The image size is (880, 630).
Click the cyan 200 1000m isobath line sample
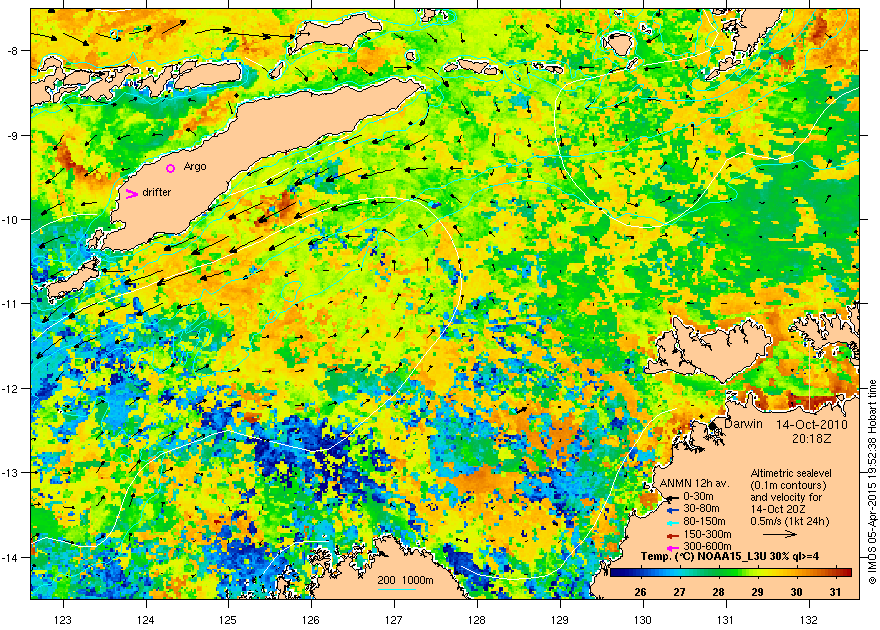pos(397,589)
